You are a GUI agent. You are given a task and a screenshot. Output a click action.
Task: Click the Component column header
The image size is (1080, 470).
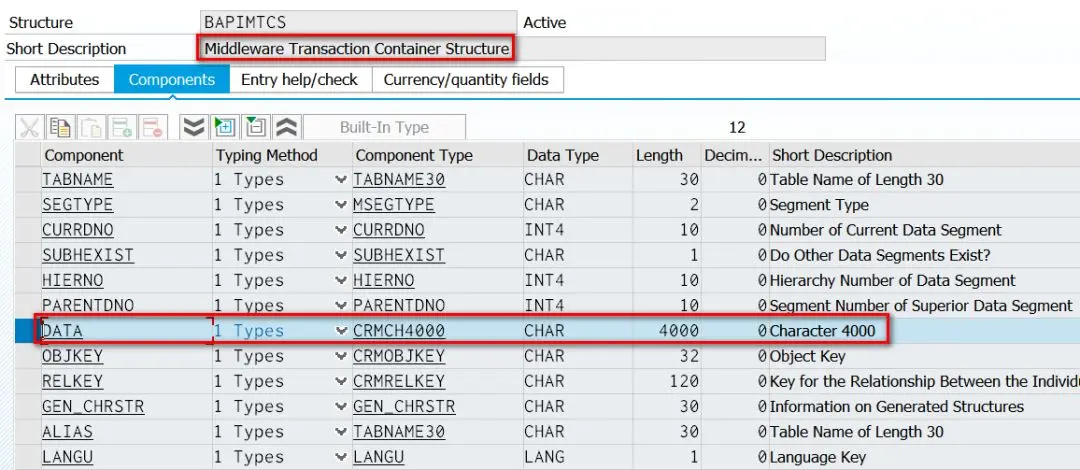(x=127, y=156)
